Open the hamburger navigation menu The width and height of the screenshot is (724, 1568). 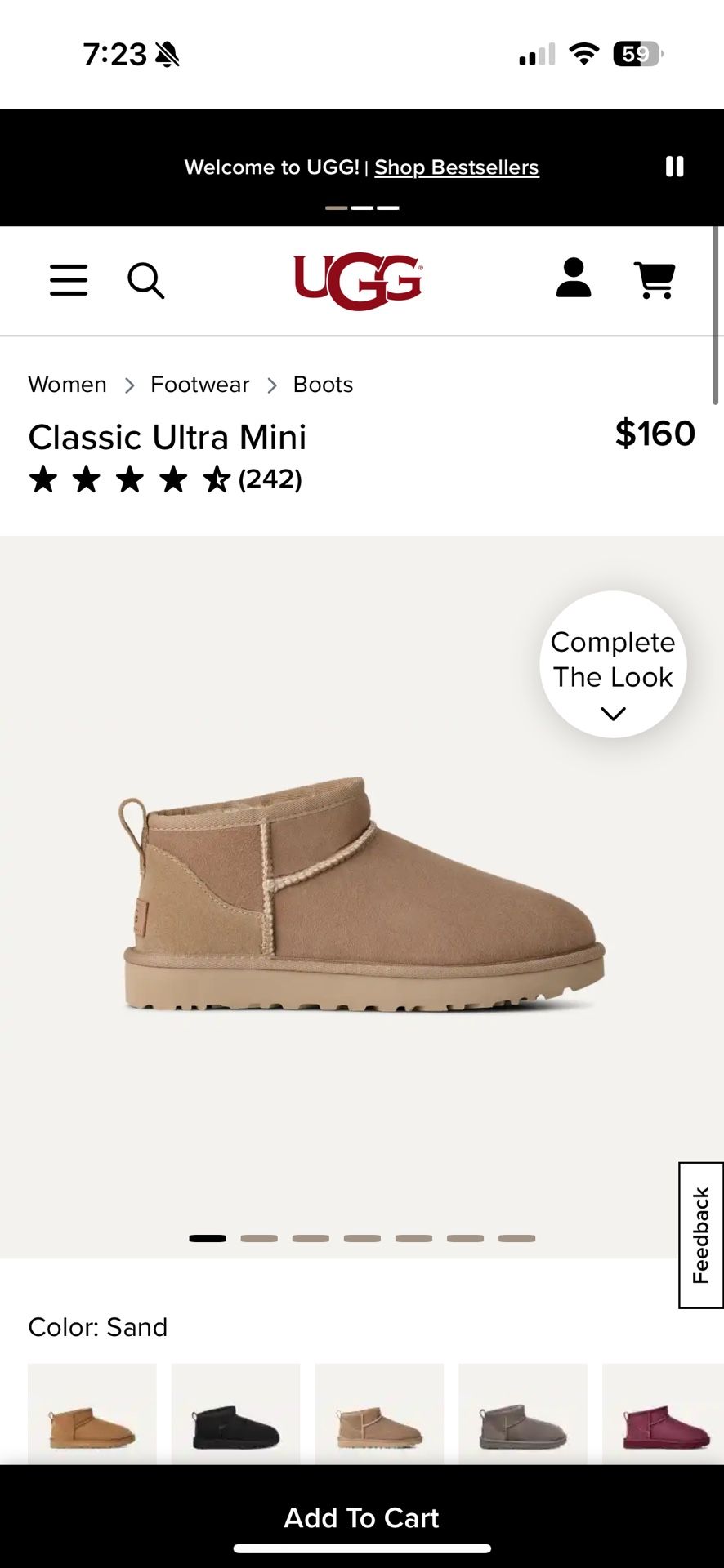coord(69,280)
